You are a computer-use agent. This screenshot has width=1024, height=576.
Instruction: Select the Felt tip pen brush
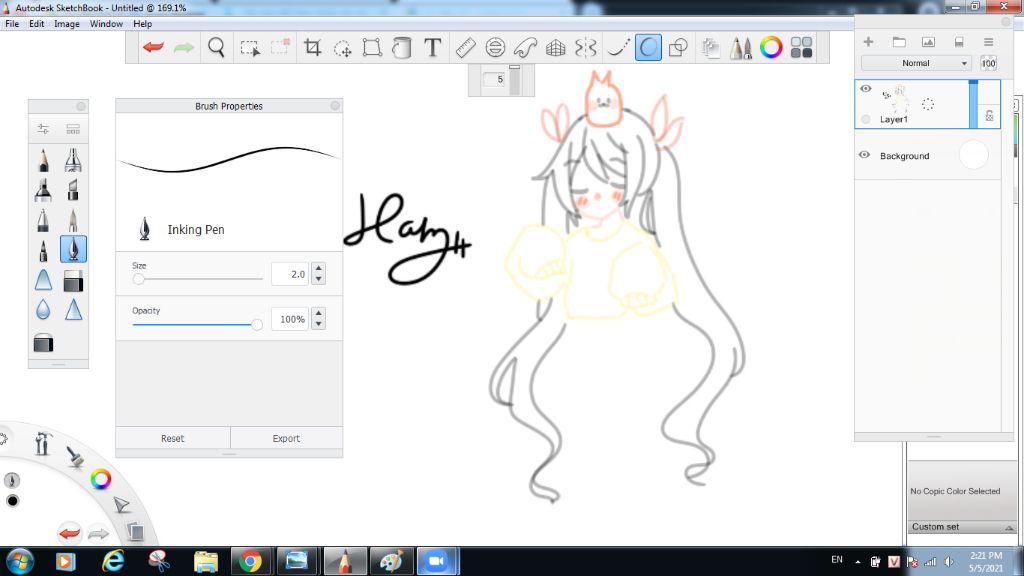(43, 250)
